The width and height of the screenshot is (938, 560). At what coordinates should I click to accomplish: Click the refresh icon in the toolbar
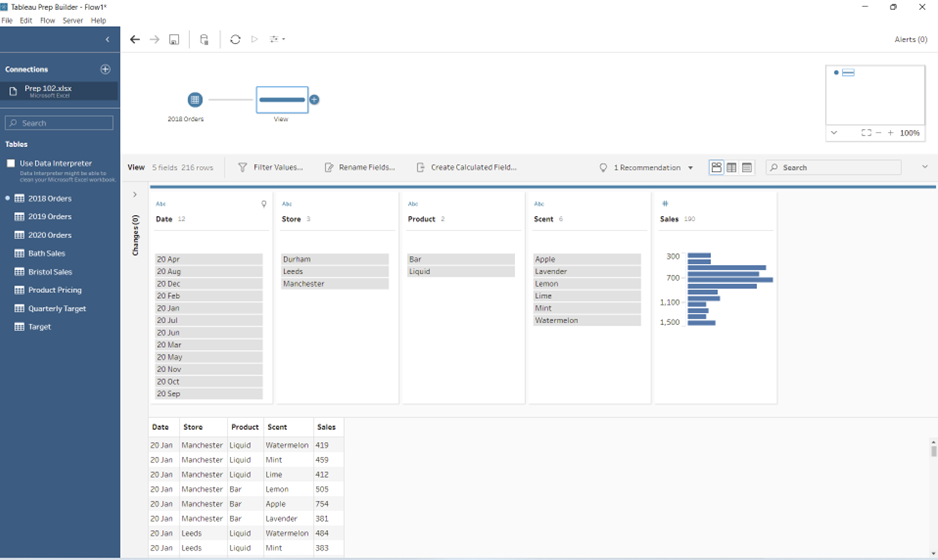pyautogui.click(x=235, y=39)
